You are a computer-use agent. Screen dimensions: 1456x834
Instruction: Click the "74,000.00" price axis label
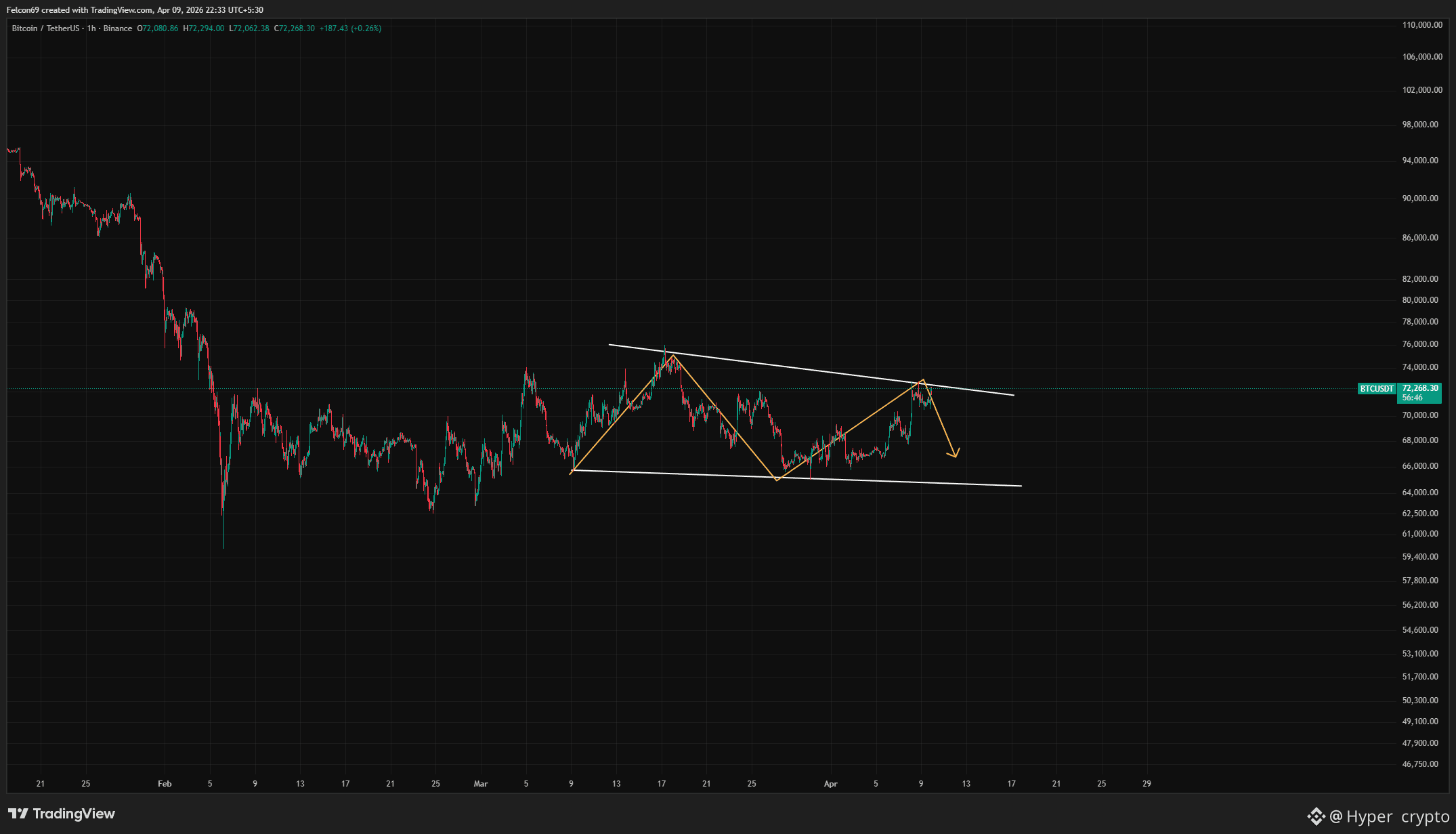click(x=1420, y=367)
